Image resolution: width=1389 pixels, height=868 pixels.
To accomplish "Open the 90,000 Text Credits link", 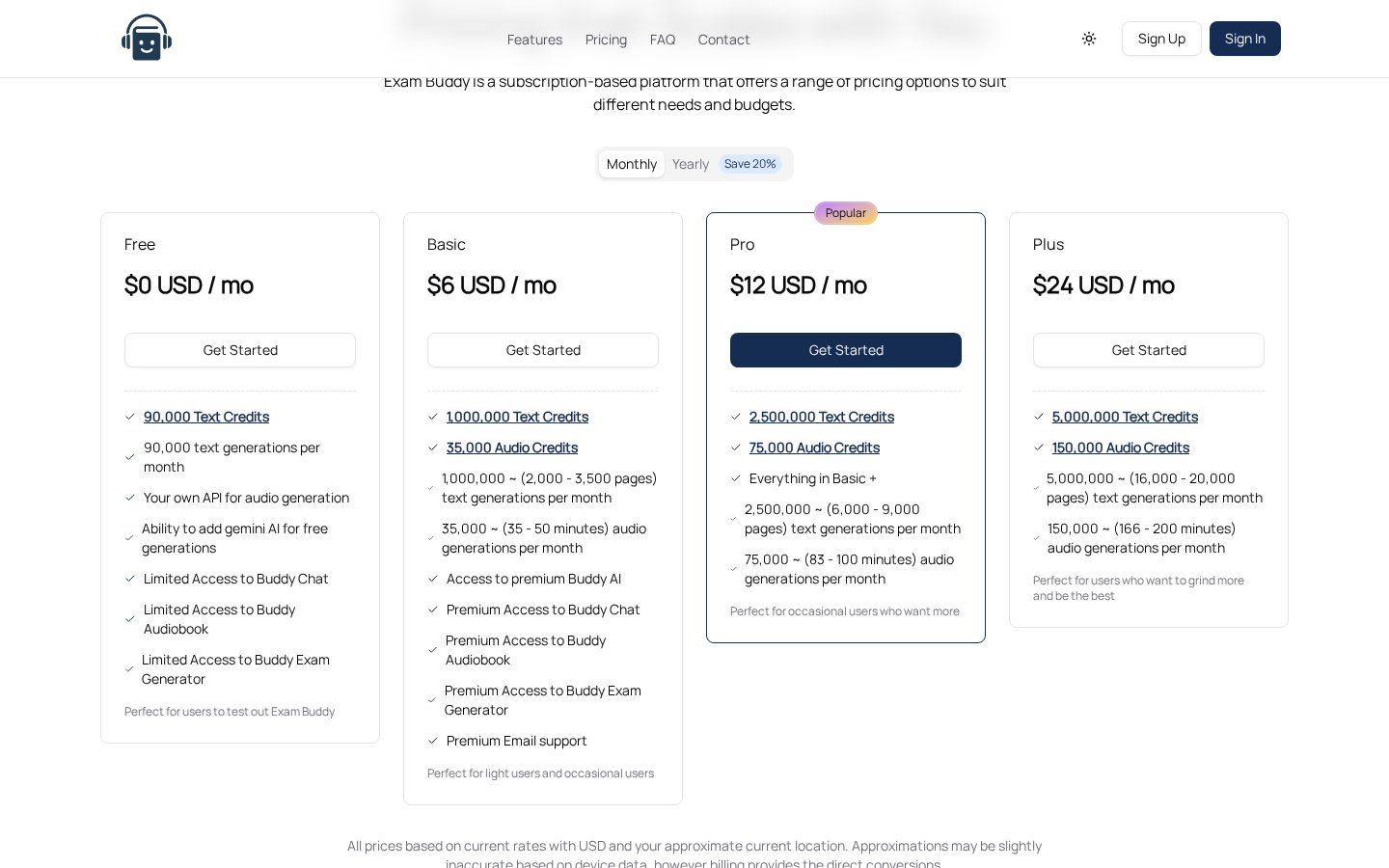I will 206,417.
